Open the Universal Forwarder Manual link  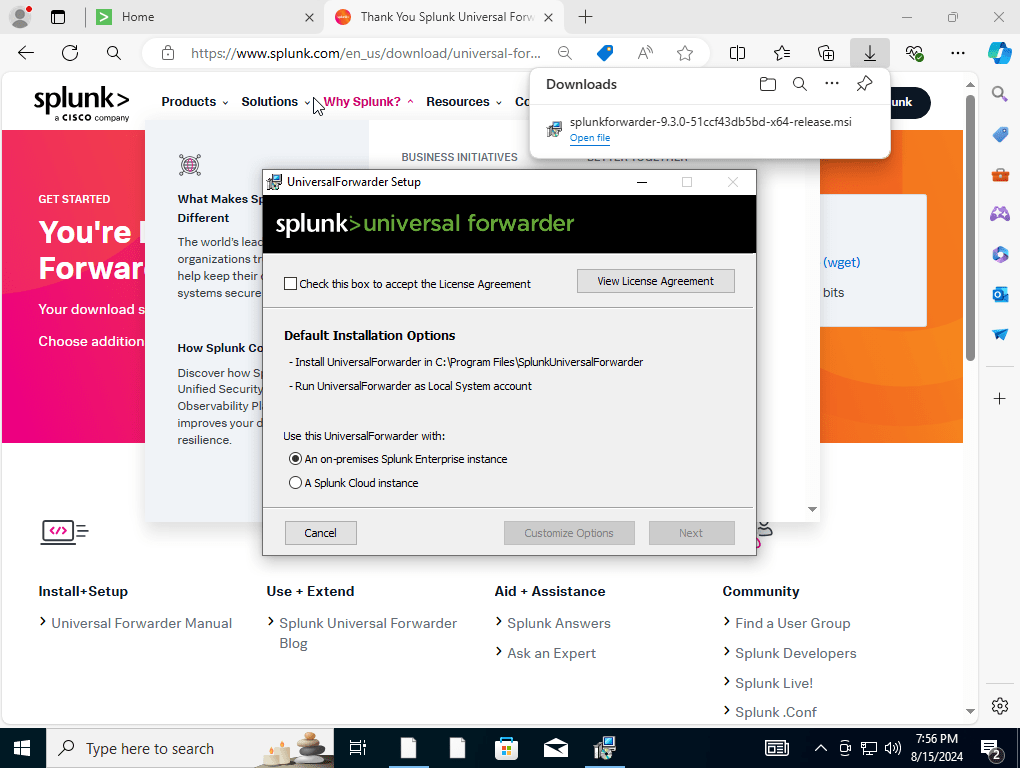tap(141, 623)
